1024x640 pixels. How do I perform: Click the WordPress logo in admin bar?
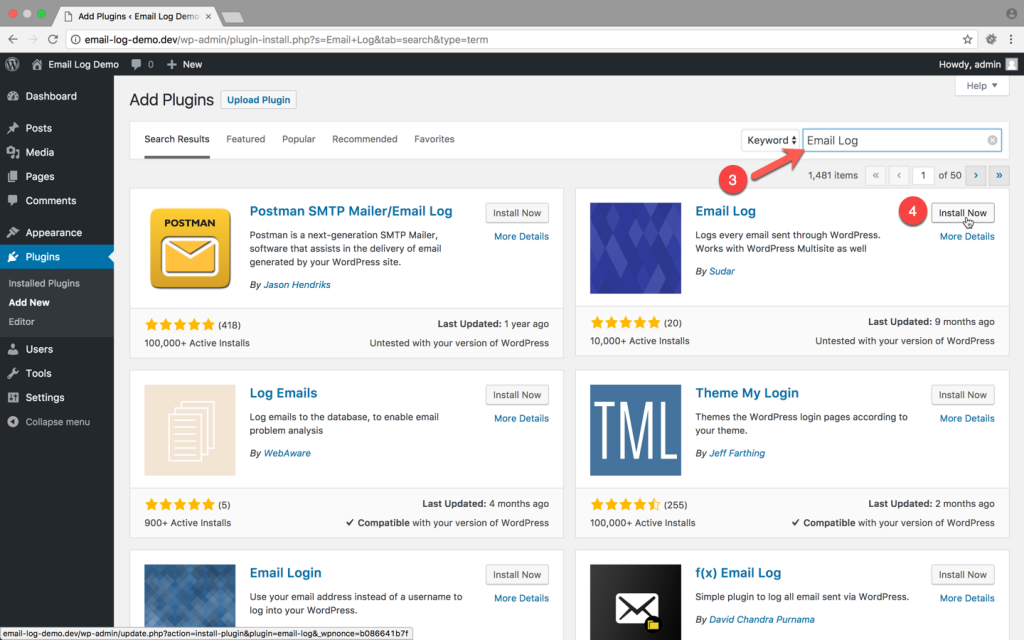pyautogui.click(x=12, y=64)
